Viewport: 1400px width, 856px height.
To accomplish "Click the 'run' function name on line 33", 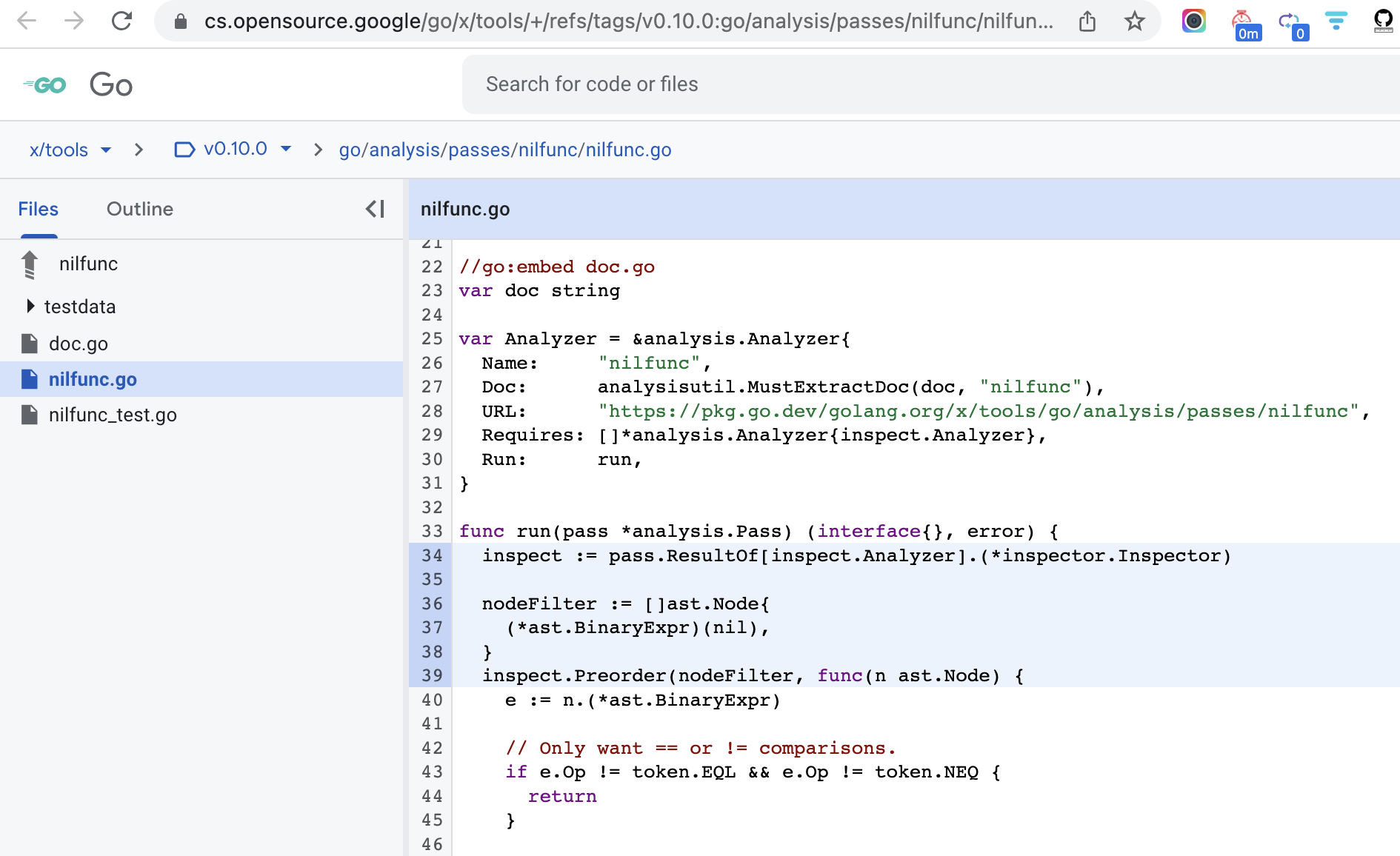I will tap(533, 531).
